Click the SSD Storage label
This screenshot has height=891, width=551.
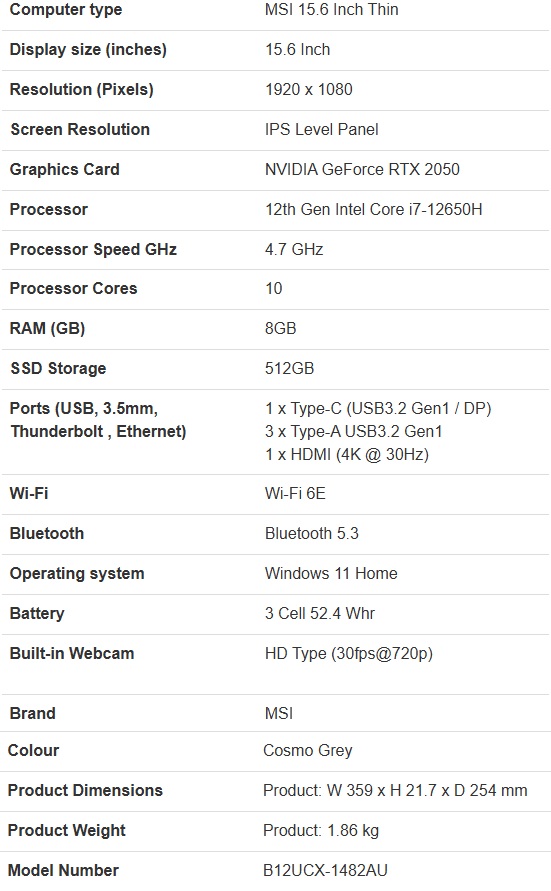[x=58, y=368]
